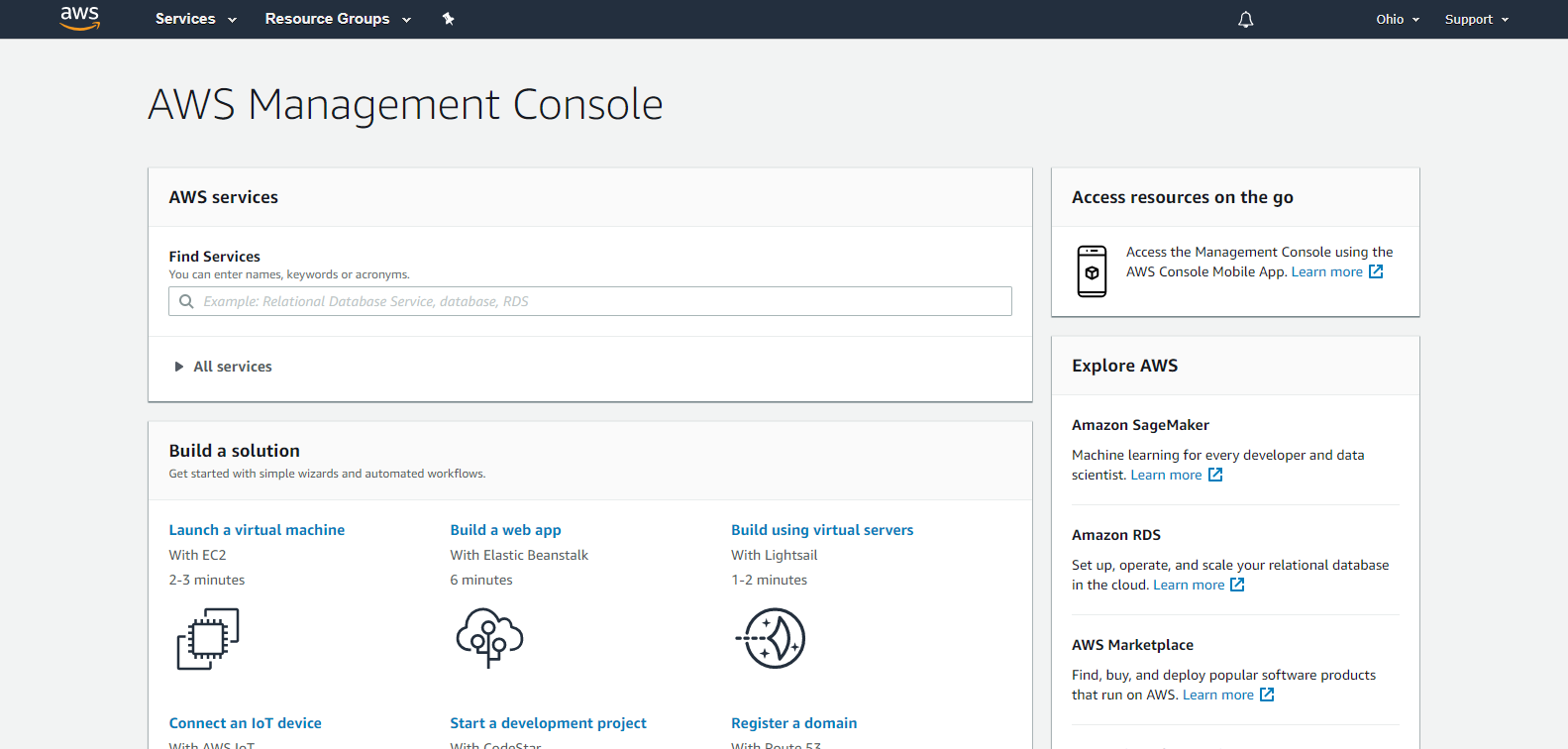Image resolution: width=1568 pixels, height=749 pixels.
Task: Click the Explore AWS heading
Action: click(1125, 366)
